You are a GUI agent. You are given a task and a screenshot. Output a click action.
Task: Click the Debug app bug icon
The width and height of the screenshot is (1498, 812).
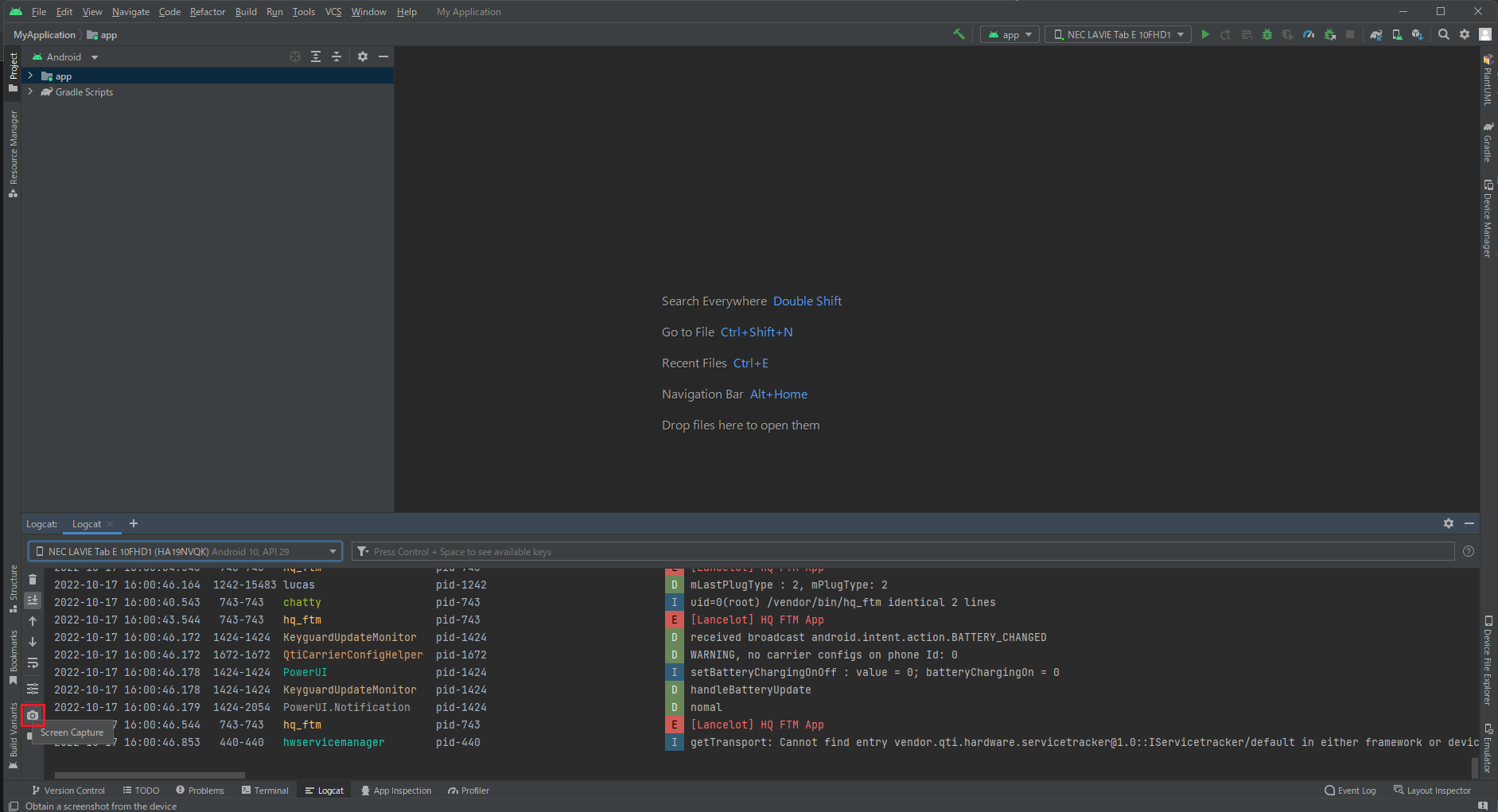coord(1267,34)
